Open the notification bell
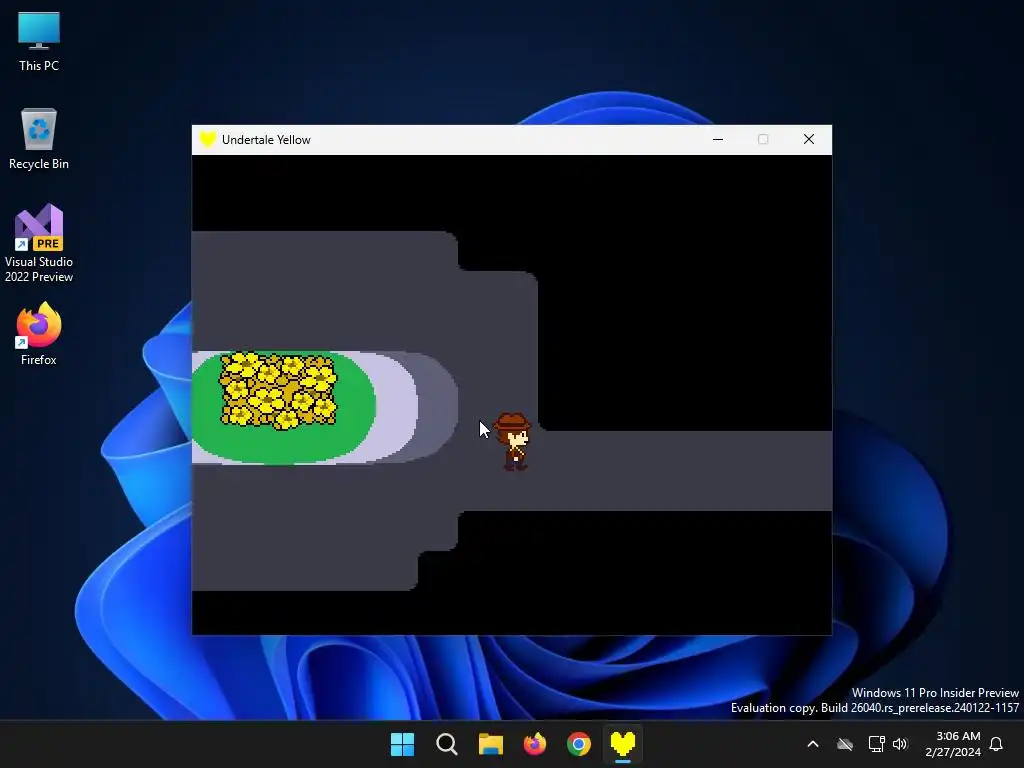Viewport: 1024px width, 768px height. (997, 744)
